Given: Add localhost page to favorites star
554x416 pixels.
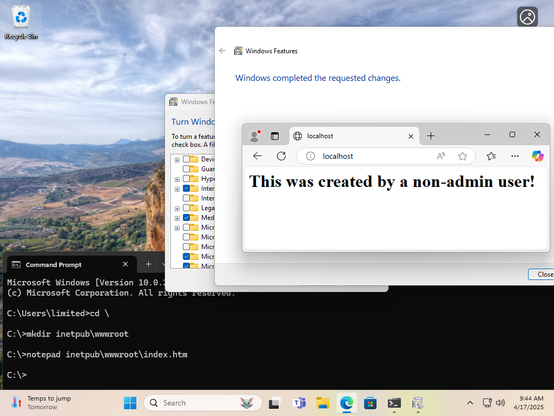Looking at the screenshot, I should coord(462,156).
